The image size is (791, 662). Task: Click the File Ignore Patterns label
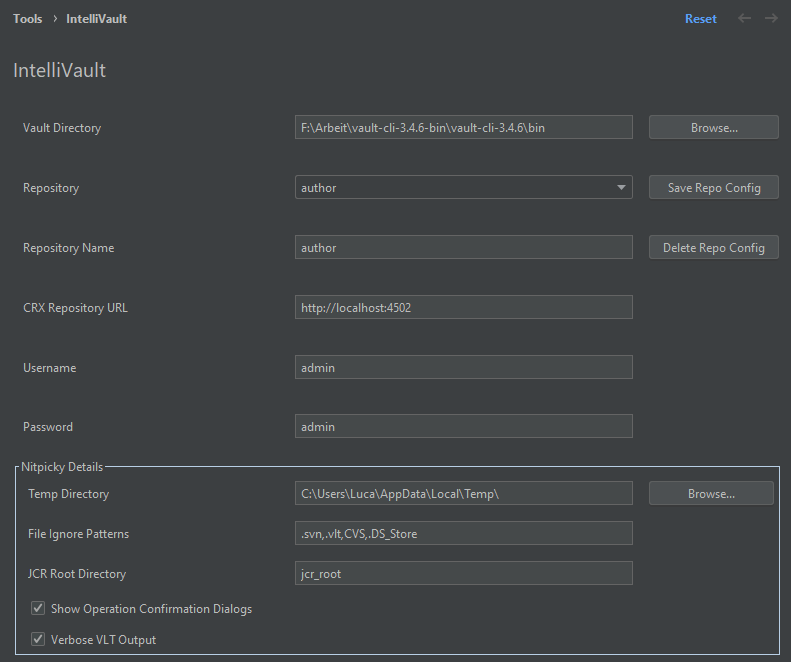coord(78,534)
